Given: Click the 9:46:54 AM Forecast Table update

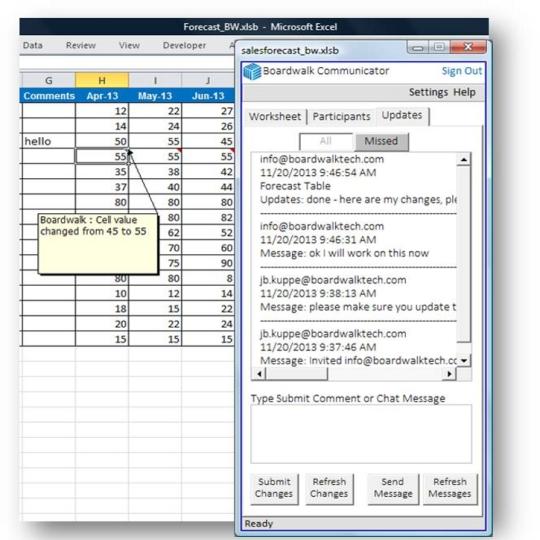Looking at the screenshot, I should 358,179.
